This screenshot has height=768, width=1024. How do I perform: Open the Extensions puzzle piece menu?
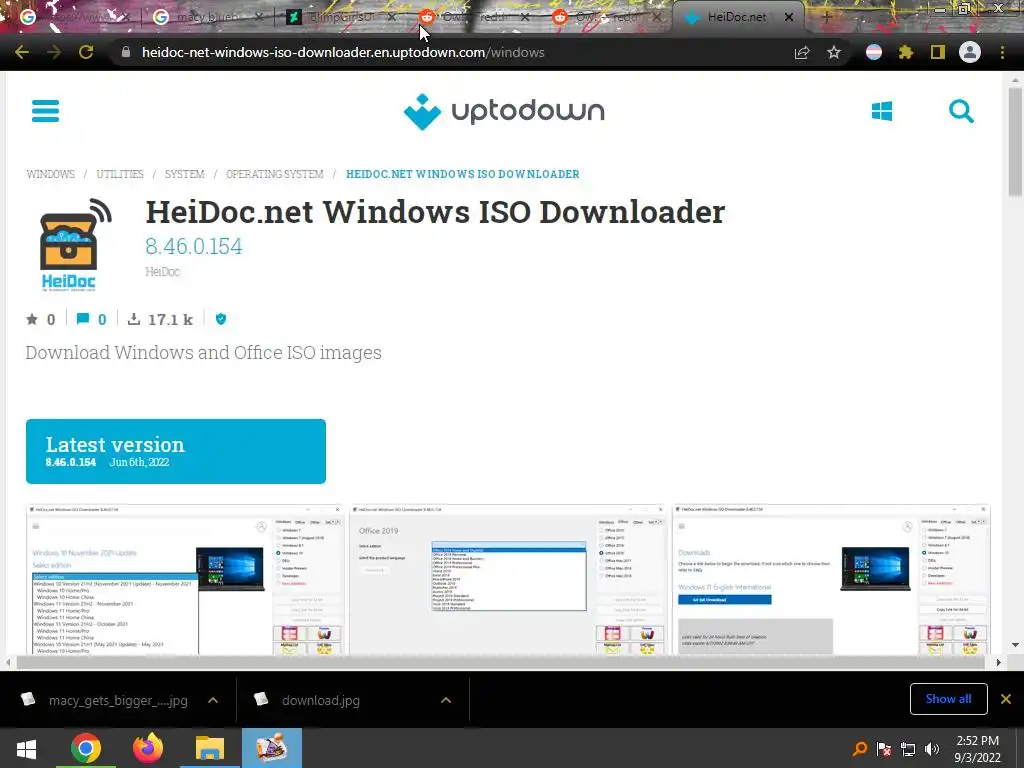tap(906, 52)
